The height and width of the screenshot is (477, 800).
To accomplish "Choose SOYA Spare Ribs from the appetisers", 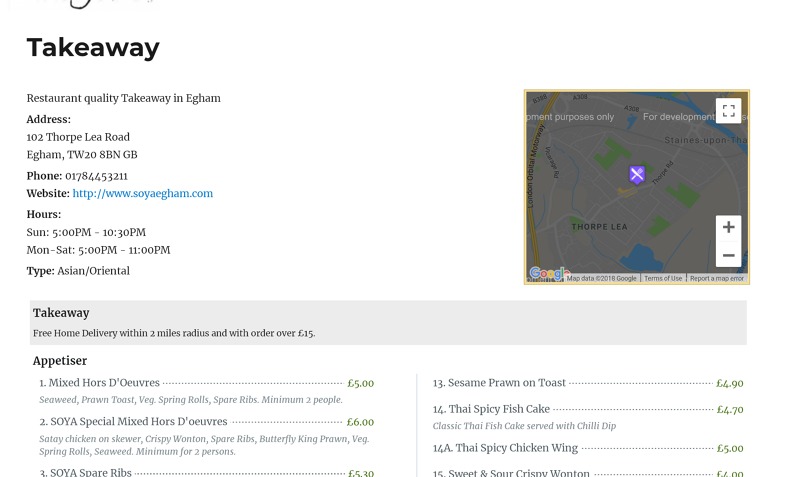I will 90,472.
